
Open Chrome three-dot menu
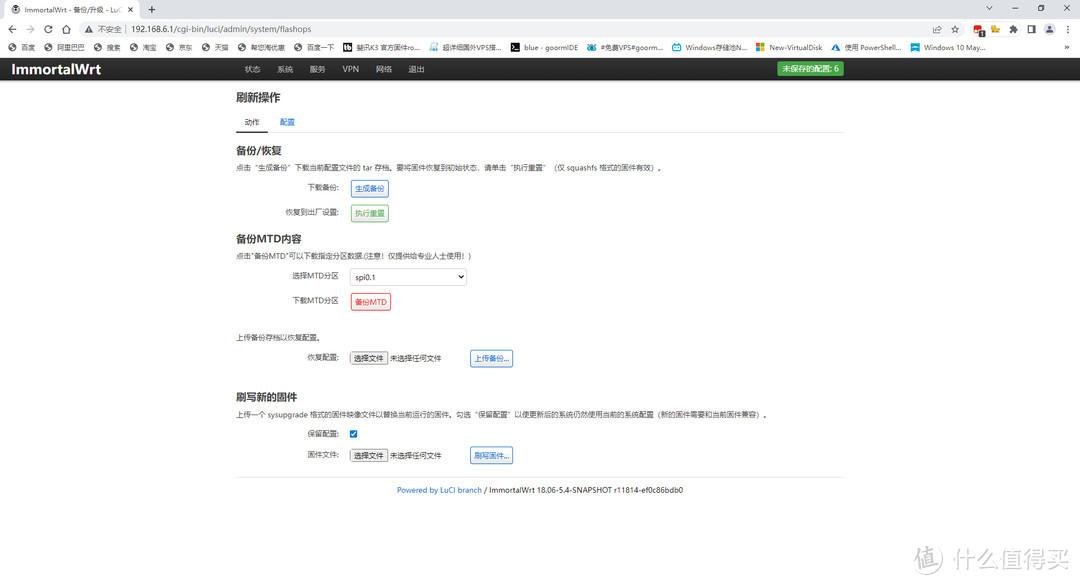[x=1068, y=29]
